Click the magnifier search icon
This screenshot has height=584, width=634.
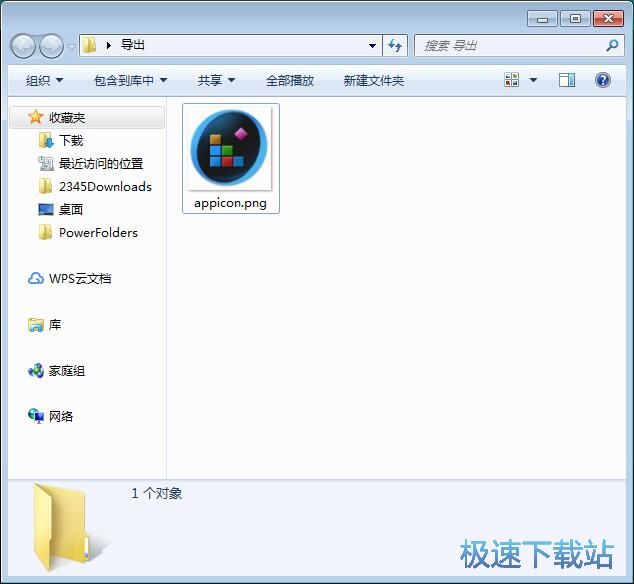(612, 46)
